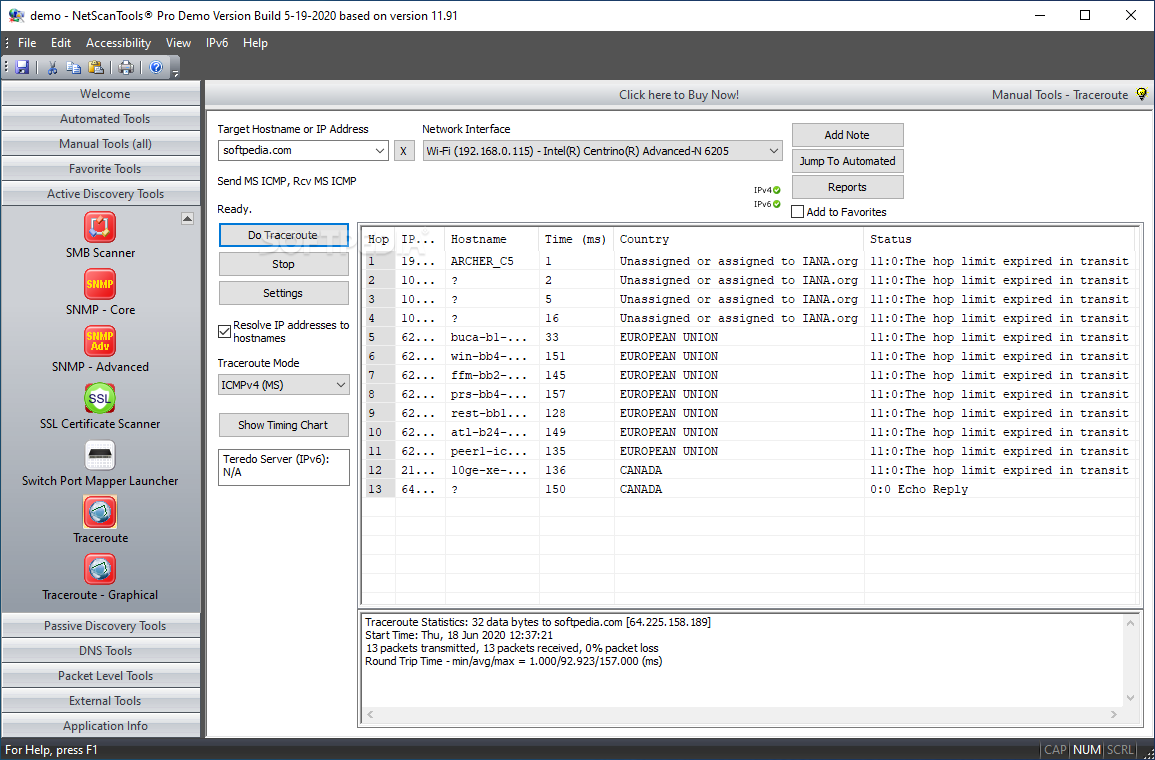Open traceroute Settings
This screenshot has width=1155, height=760.
pyautogui.click(x=284, y=293)
